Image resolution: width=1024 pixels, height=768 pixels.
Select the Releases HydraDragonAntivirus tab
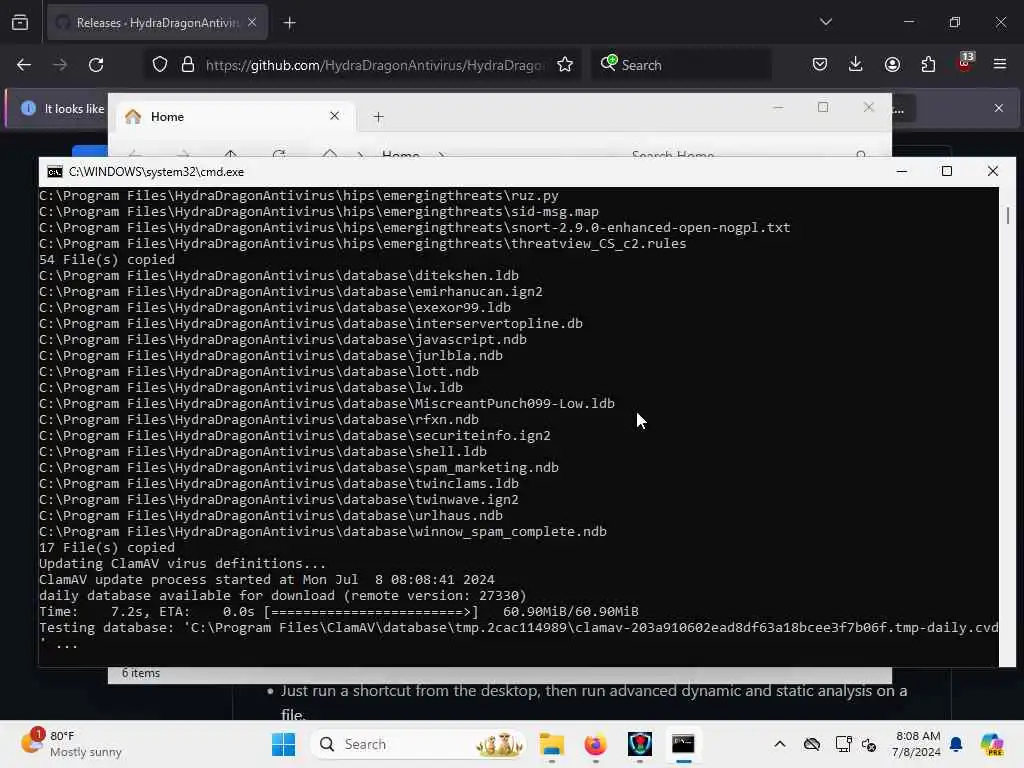tap(157, 23)
